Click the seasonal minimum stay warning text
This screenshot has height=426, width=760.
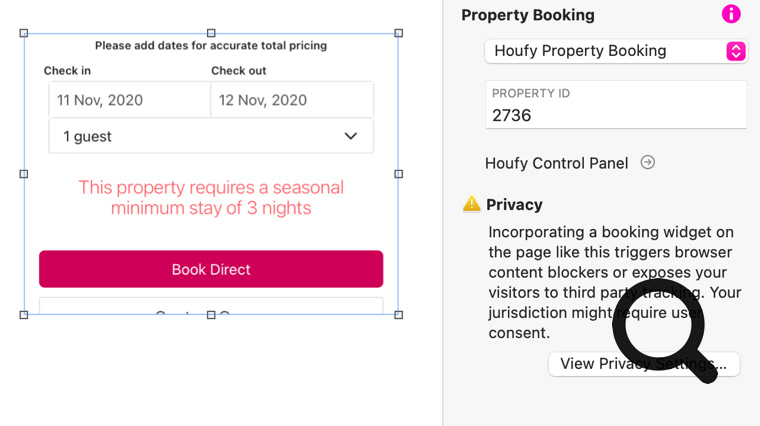click(x=211, y=198)
